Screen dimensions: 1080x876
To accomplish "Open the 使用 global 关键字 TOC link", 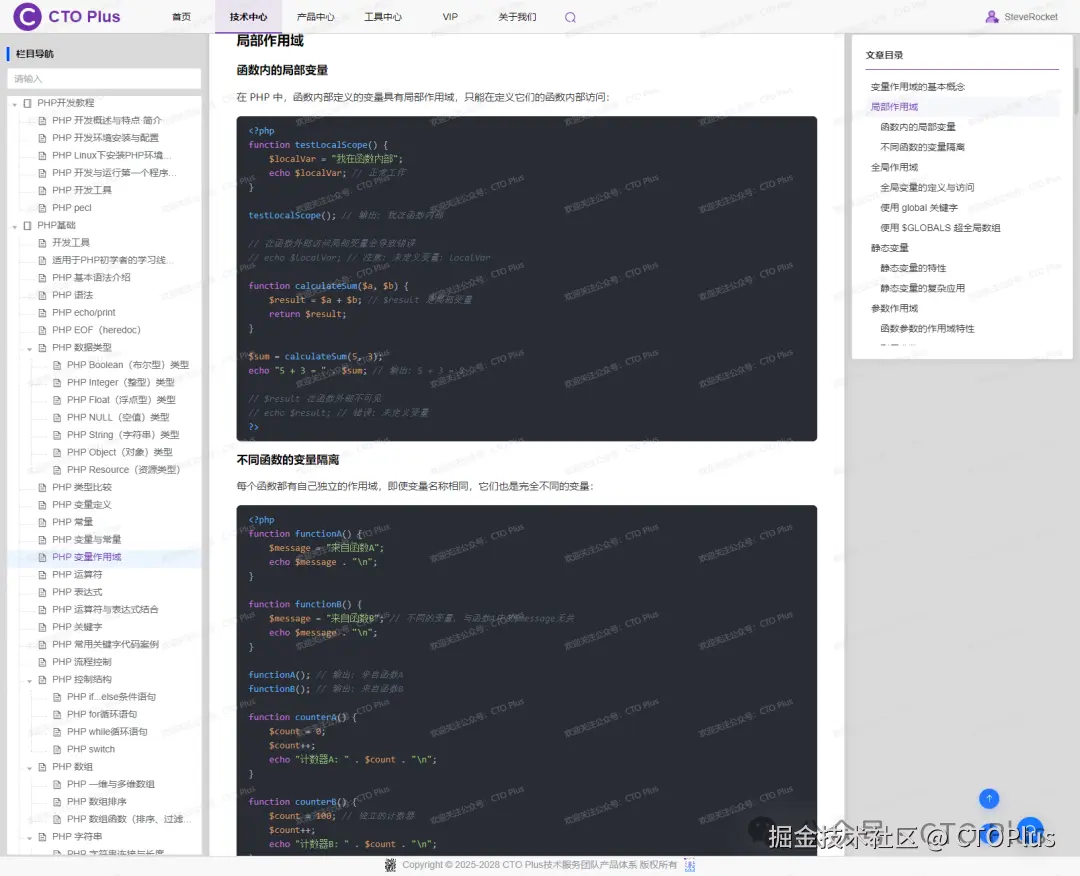I will coord(921,207).
